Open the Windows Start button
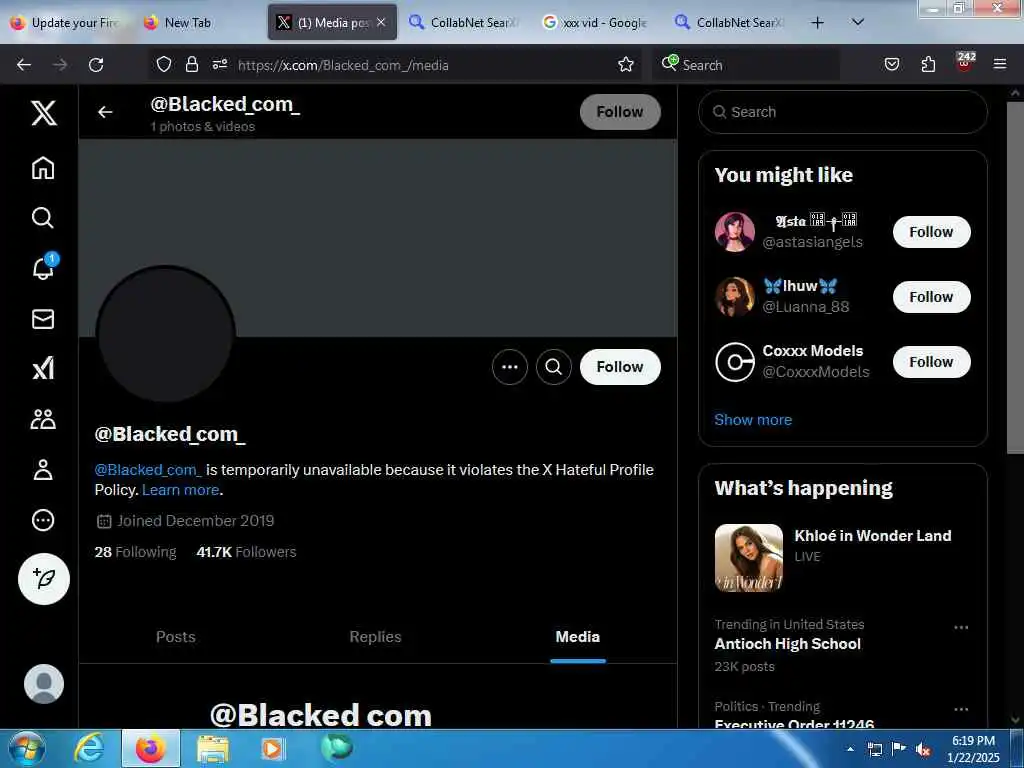 [x=25, y=749]
